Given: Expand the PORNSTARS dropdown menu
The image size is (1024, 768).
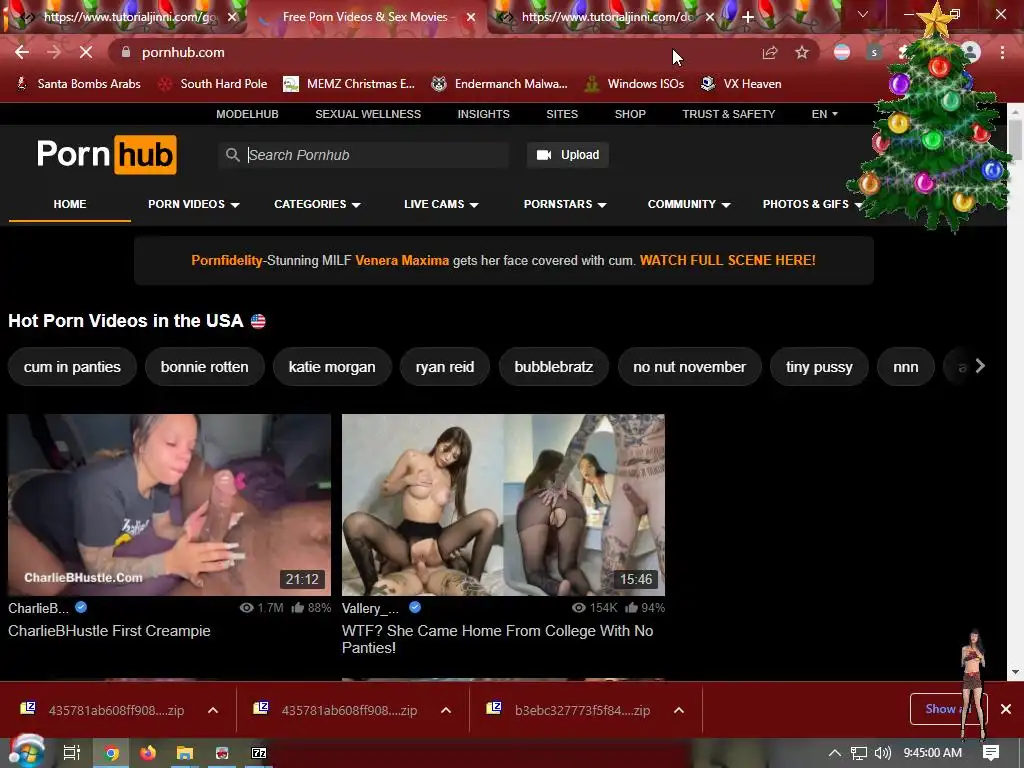Looking at the screenshot, I should tap(565, 204).
